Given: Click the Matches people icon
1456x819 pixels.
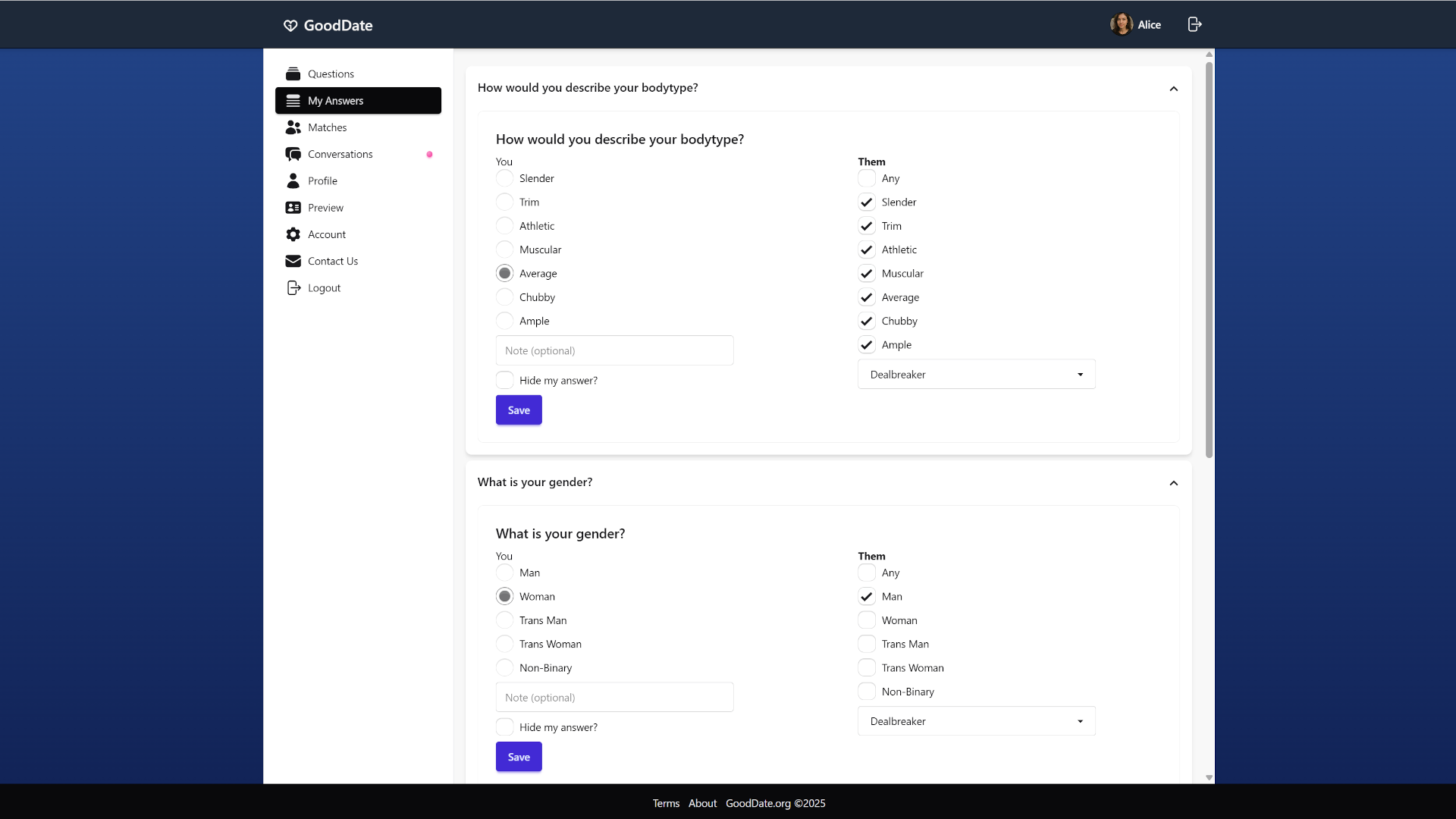Looking at the screenshot, I should point(293,127).
